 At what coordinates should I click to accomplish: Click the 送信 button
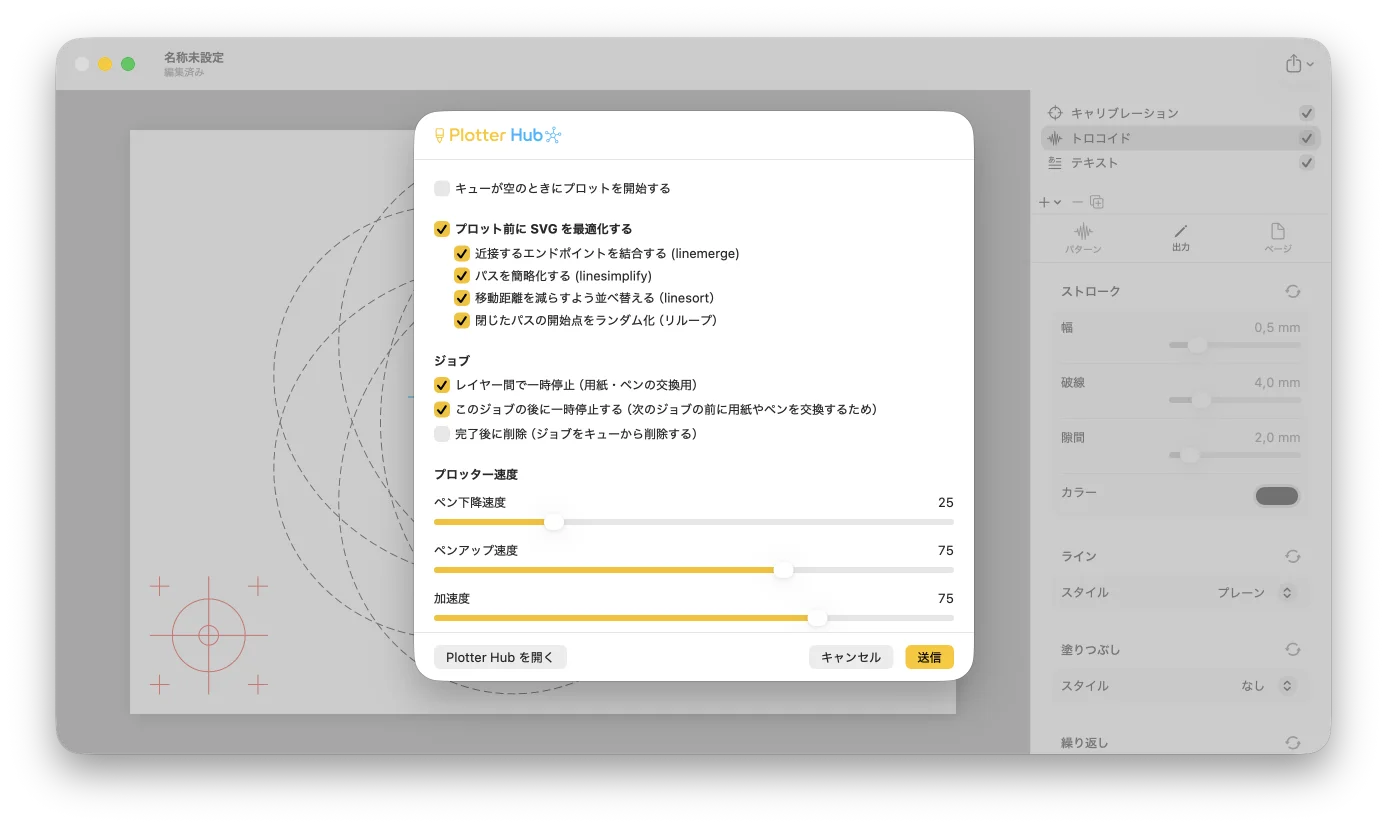click(930, 657)
